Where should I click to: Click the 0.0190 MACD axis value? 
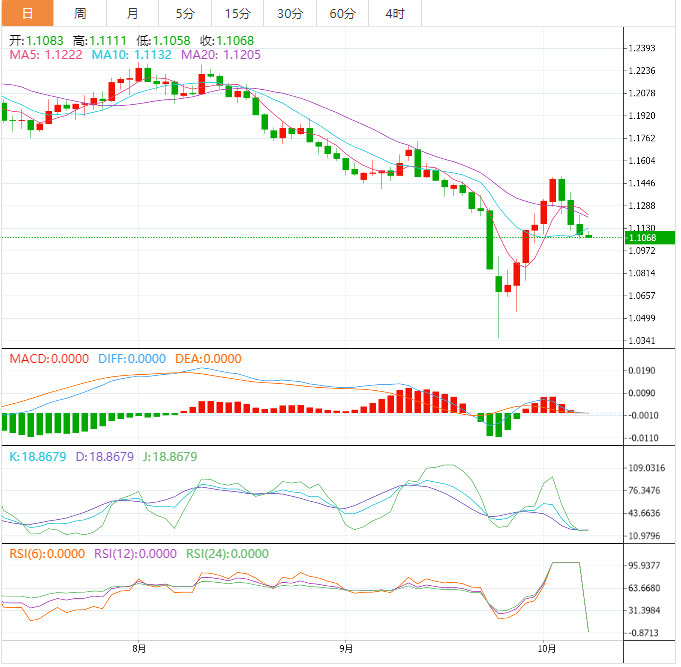click(x=642, y=371)
